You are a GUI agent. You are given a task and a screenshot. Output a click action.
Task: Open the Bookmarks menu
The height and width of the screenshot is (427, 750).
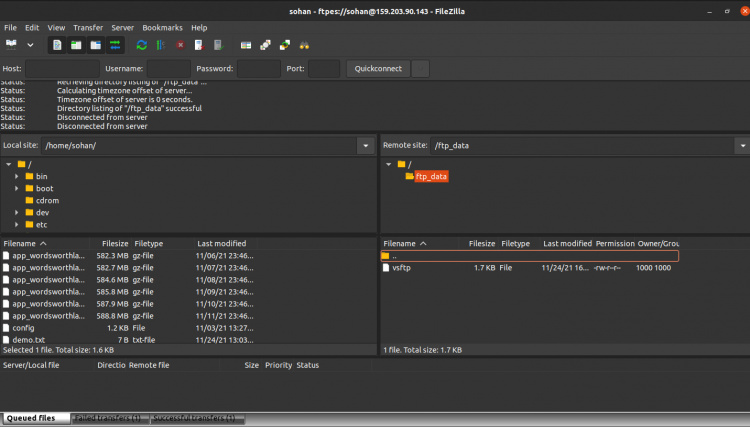pos(161,27)
